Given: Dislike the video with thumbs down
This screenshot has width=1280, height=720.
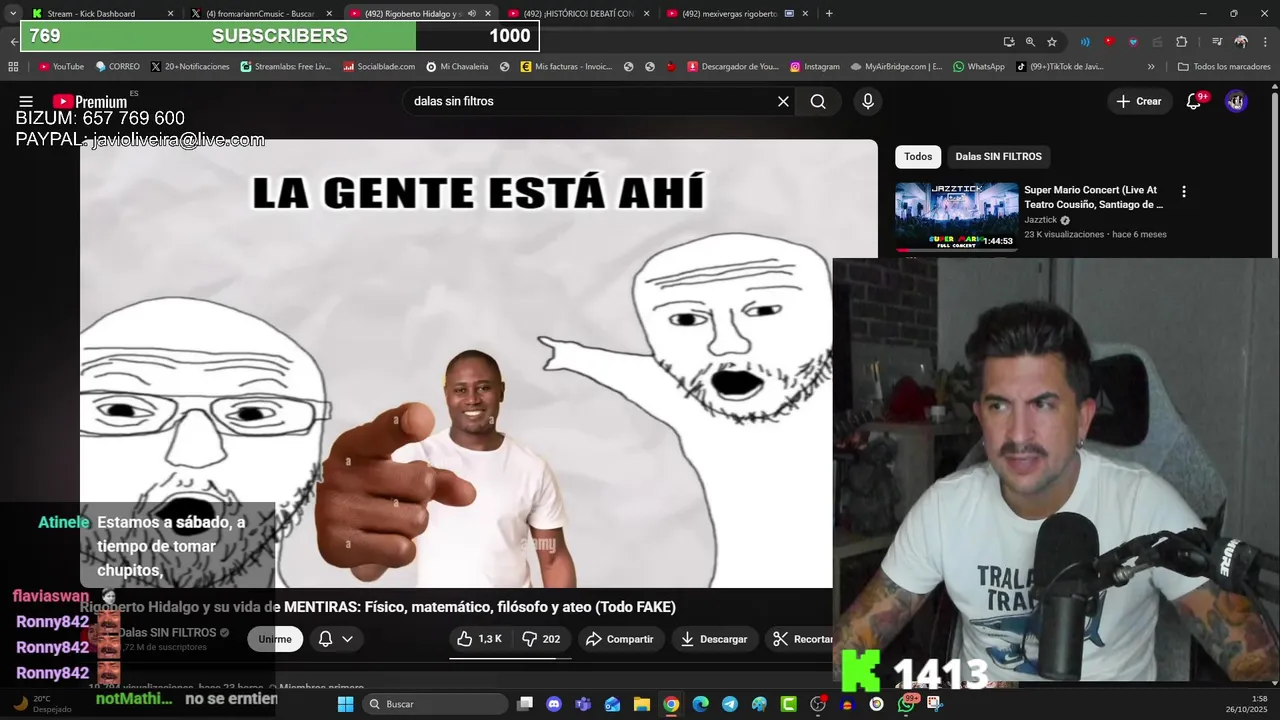Looking at the screenshot, I should click(x=541, y=639).
